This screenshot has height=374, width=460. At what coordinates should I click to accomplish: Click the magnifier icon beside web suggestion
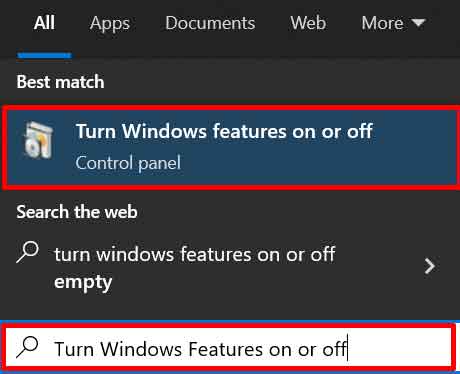click(x=27, y=252)
